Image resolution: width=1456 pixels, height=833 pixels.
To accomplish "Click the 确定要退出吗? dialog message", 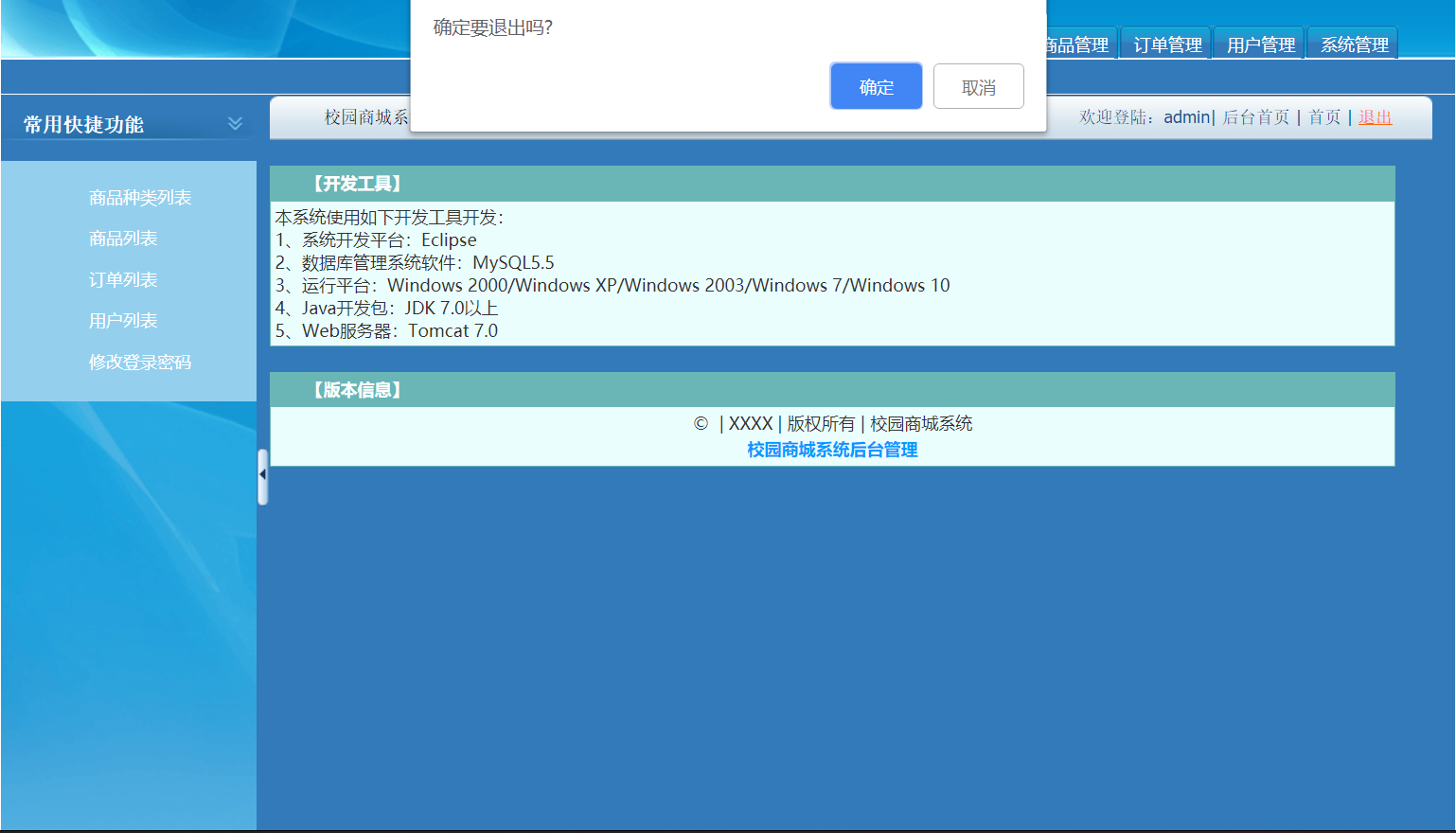I will [x=492, y=27].
